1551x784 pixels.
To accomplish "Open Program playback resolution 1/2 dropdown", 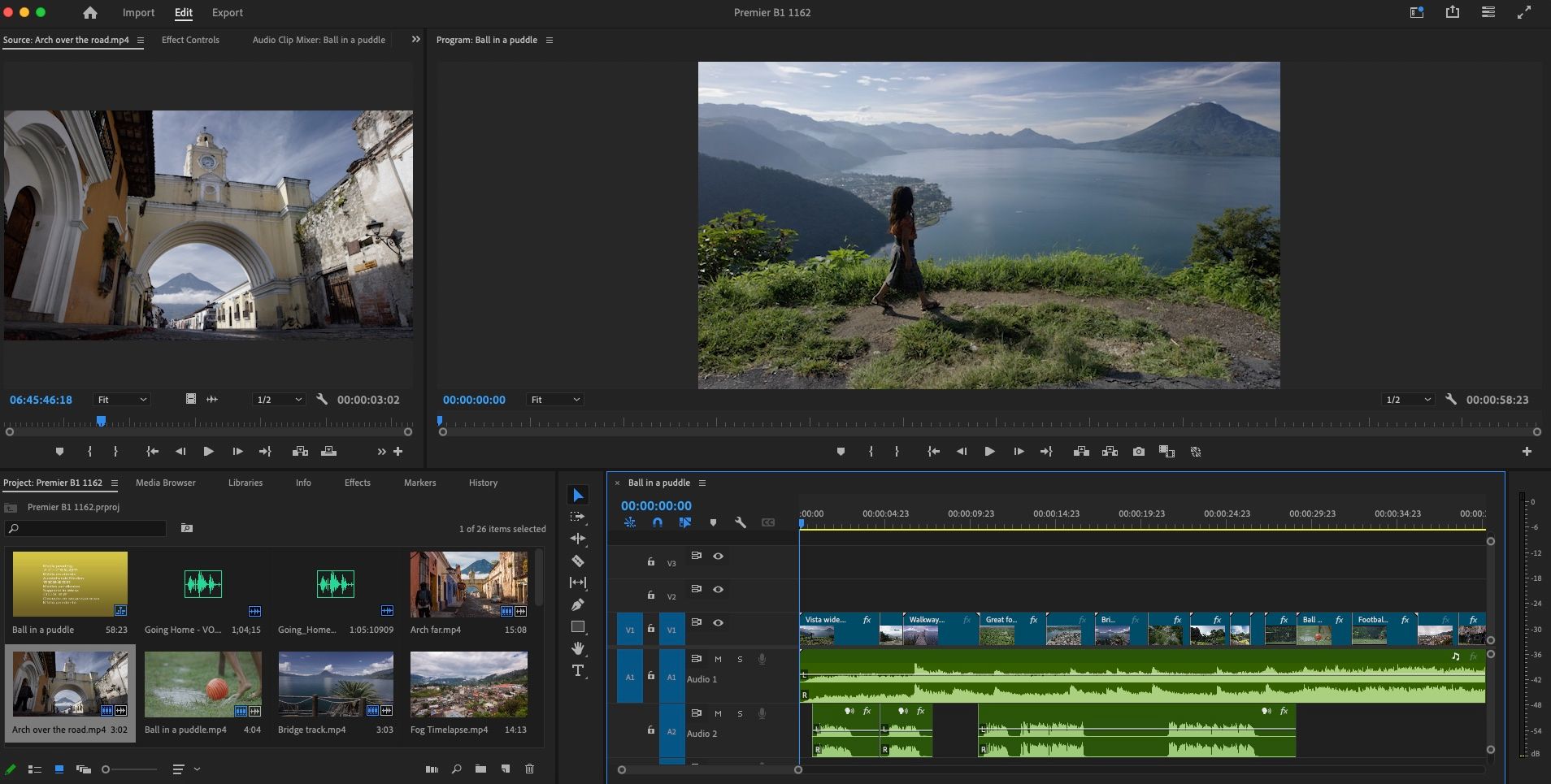I will coord(1410,400).
